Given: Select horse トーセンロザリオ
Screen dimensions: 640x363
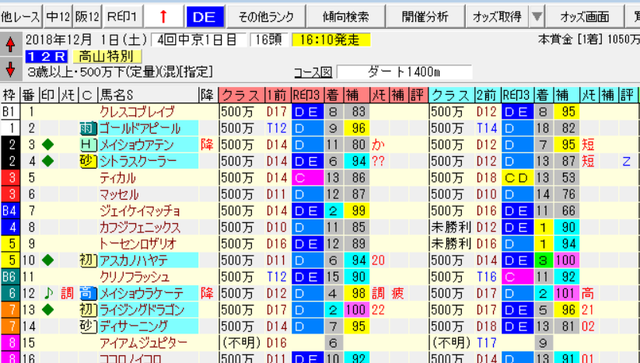Looking at the screenshot, I should click(138, 244).
